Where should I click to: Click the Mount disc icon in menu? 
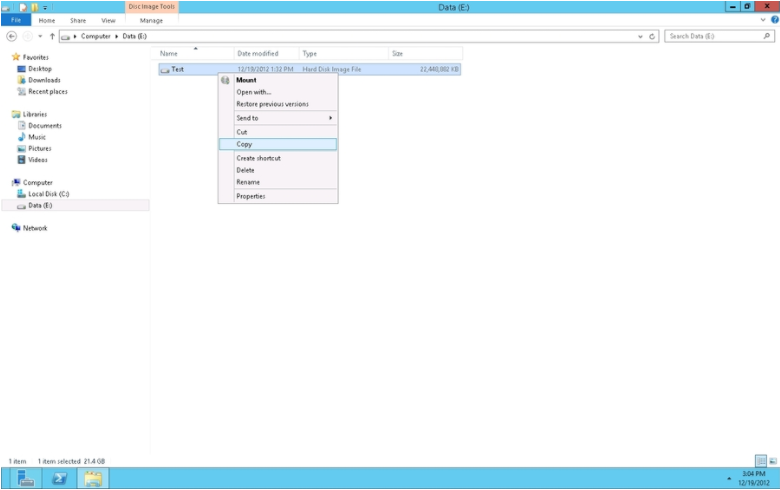click(x=225, y=80)
